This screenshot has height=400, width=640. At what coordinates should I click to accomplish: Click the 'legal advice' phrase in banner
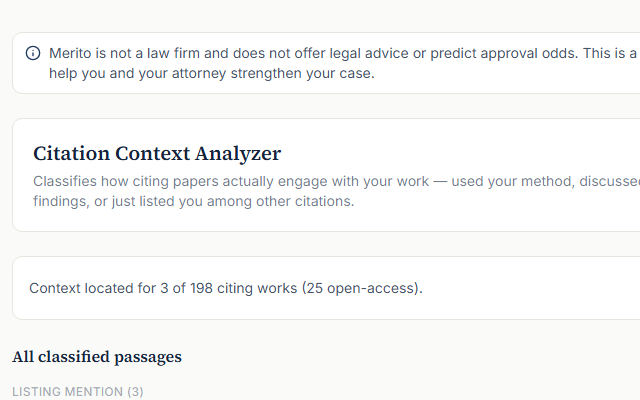click(369, 53)
